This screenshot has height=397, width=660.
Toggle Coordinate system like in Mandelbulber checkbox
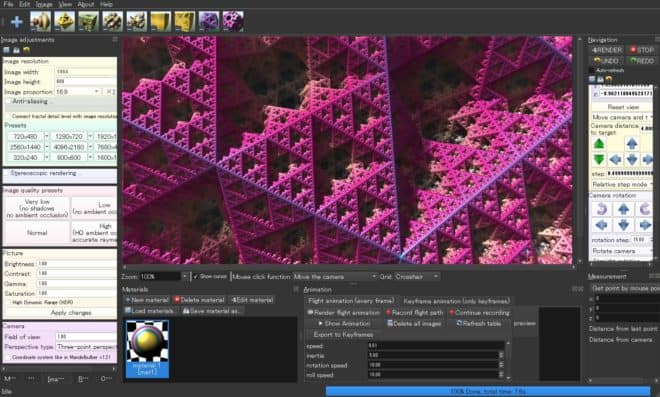coord(8,357)
